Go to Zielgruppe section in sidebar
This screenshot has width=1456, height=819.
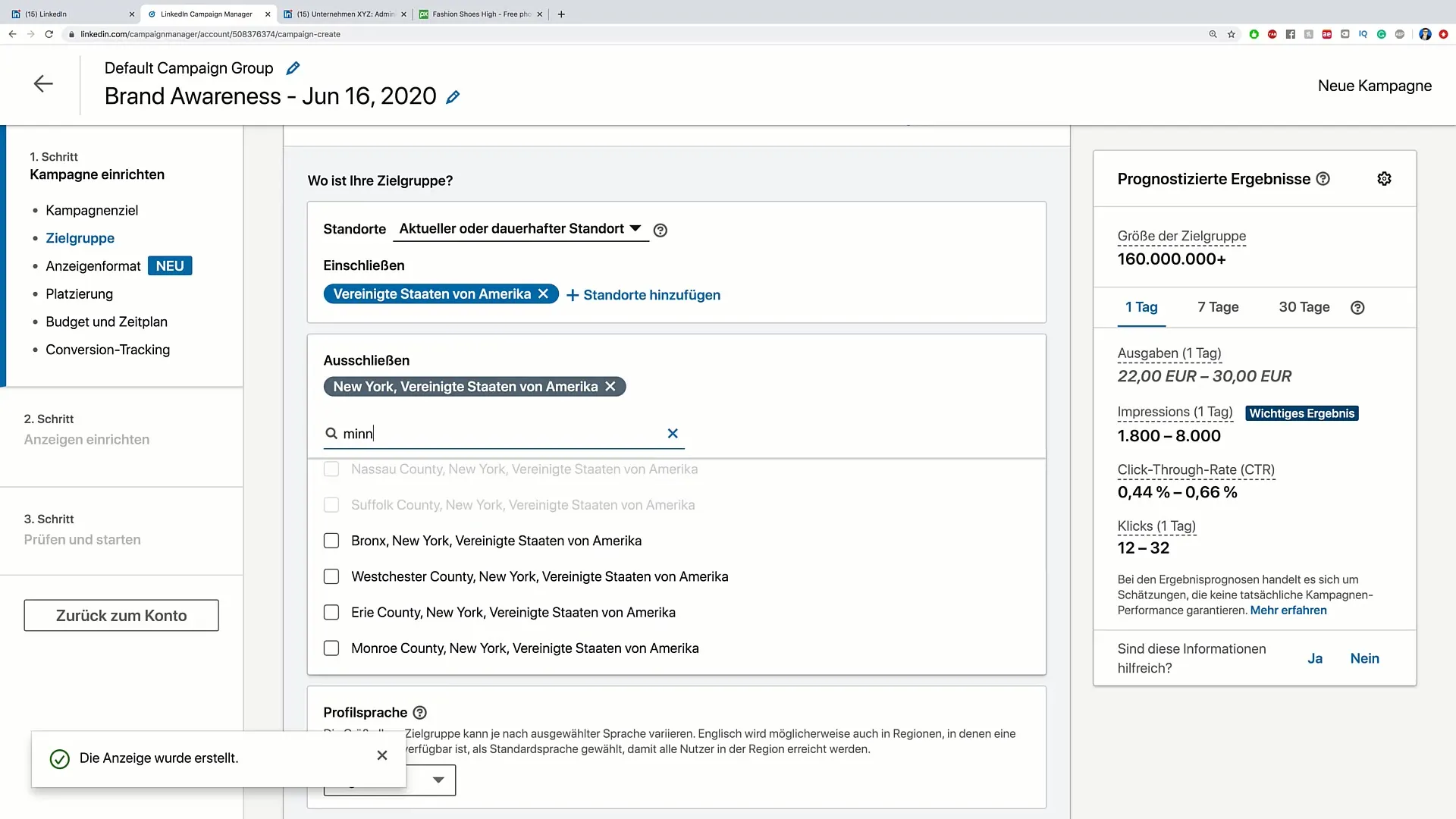click(80, 238)
